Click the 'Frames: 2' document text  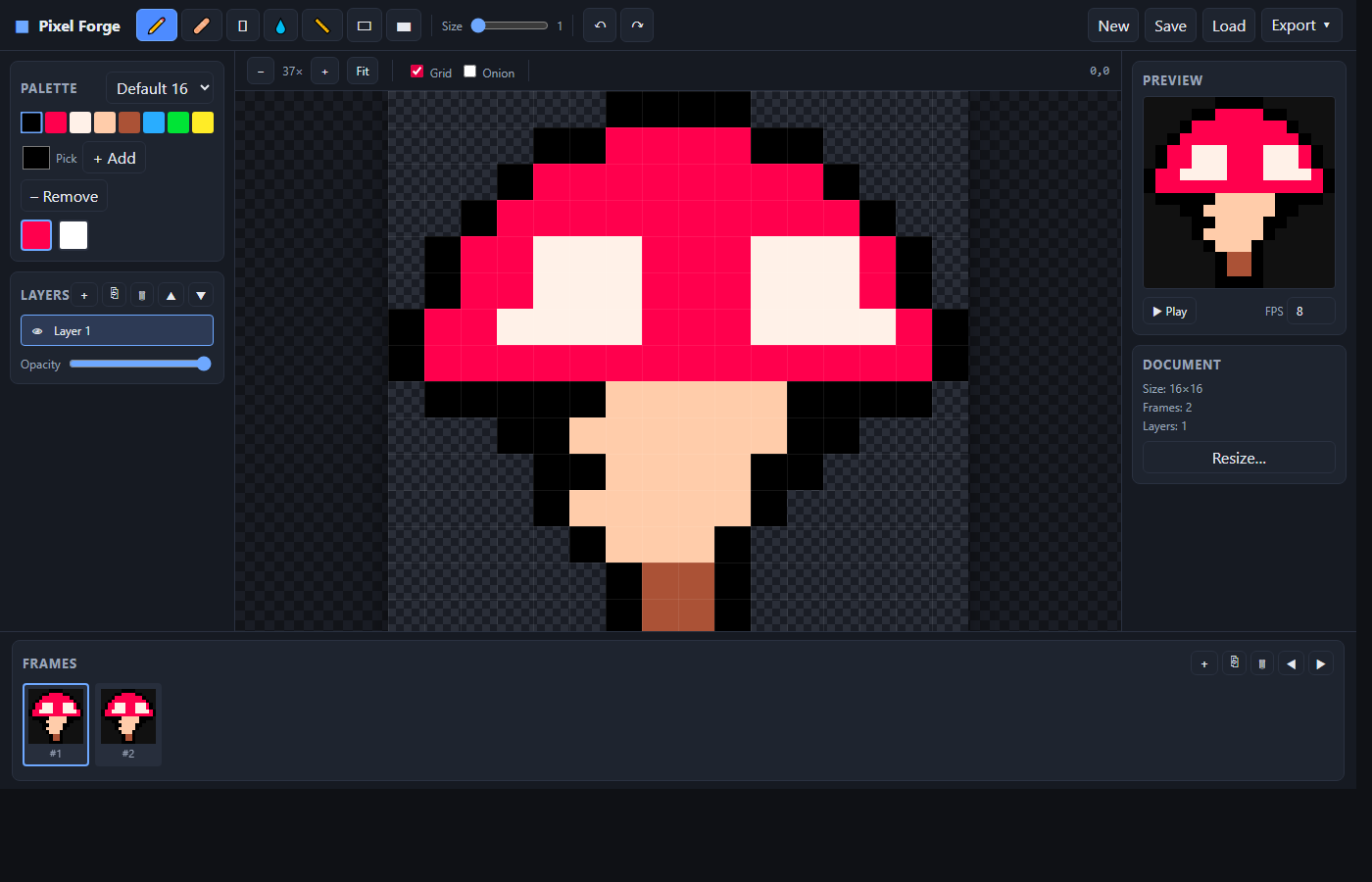[x=1167, y=408]
